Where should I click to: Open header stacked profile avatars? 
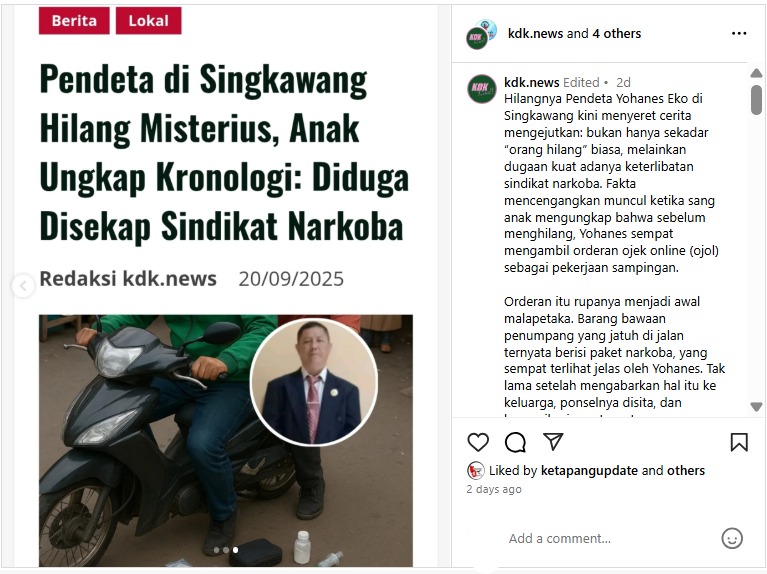coord(481,34)
